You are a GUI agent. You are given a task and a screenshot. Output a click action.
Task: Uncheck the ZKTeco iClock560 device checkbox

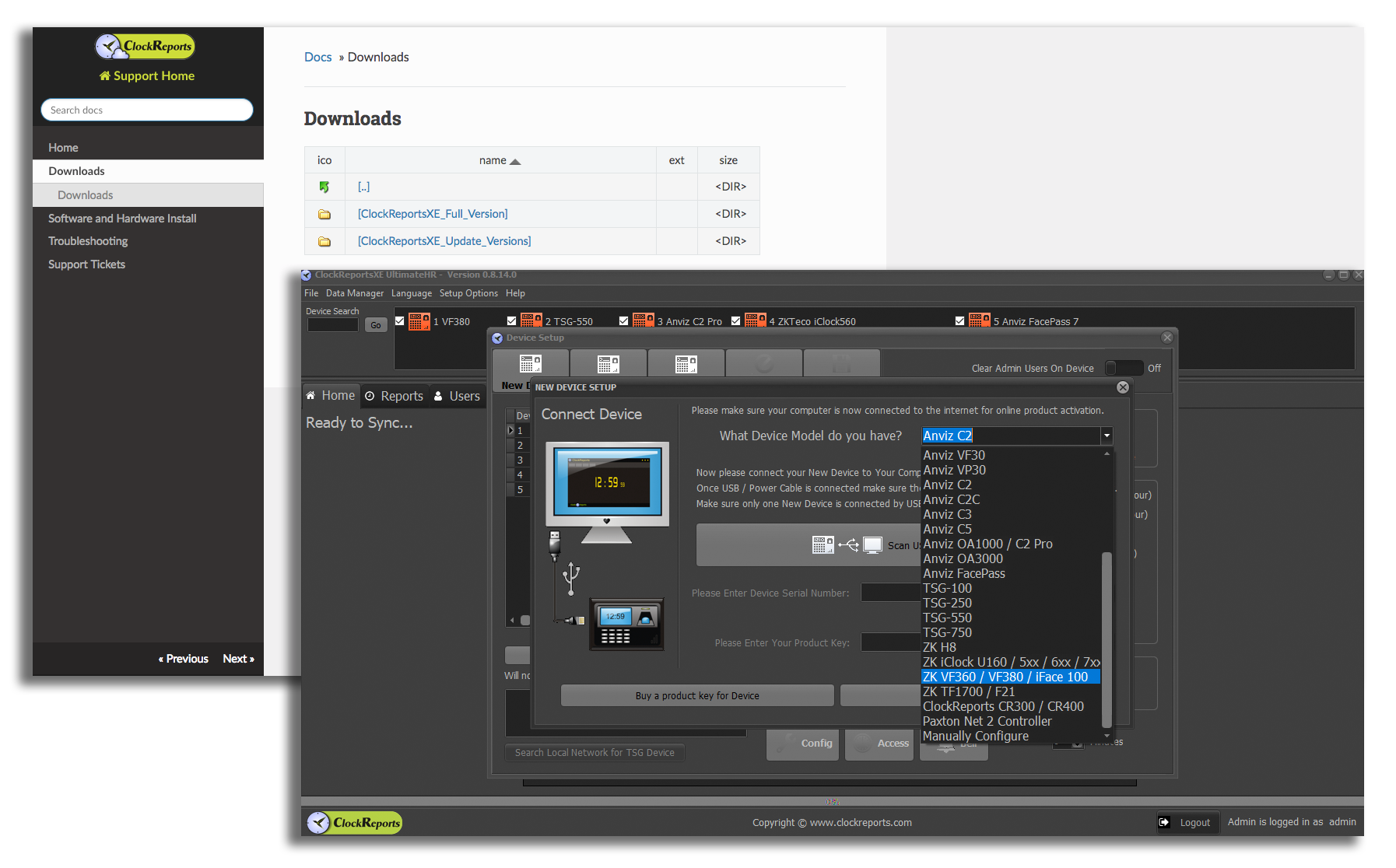[x=736, y=320]
